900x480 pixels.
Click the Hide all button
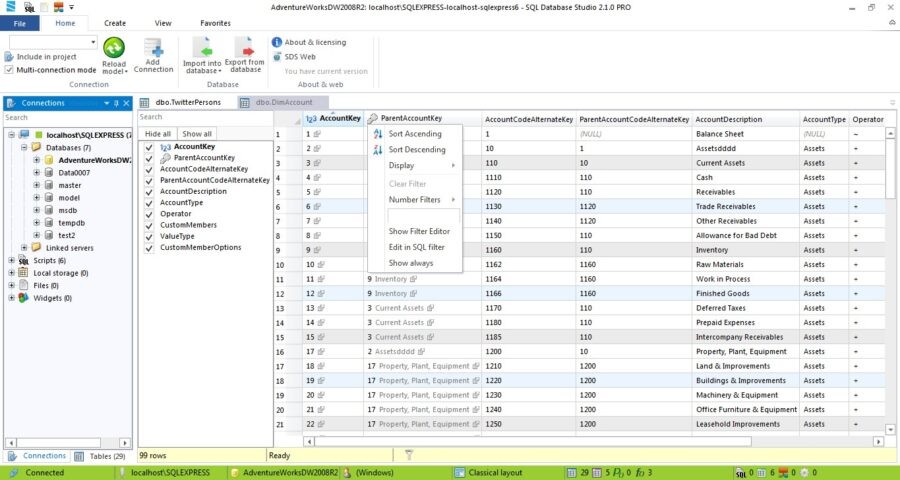158,134
